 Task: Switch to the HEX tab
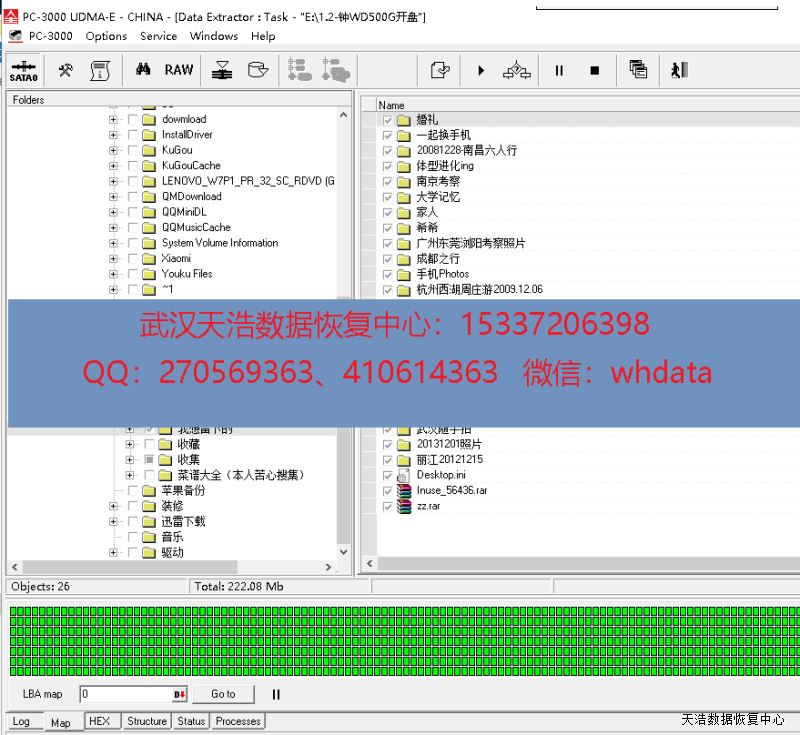pyautogui.click(x=99, y=721)
